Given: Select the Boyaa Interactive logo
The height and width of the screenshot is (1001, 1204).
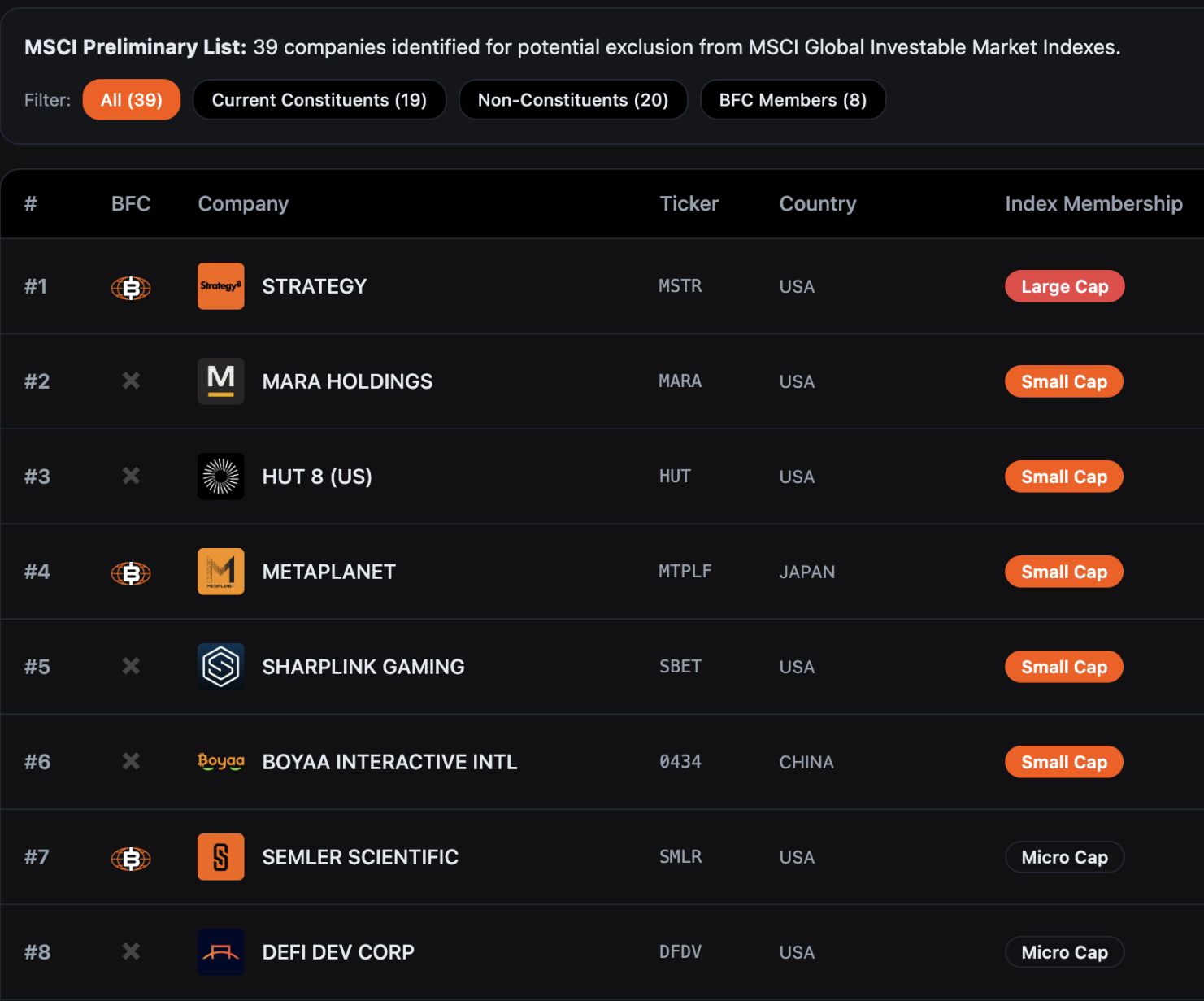Looking at the screenshot, I should tap(220, 762).
